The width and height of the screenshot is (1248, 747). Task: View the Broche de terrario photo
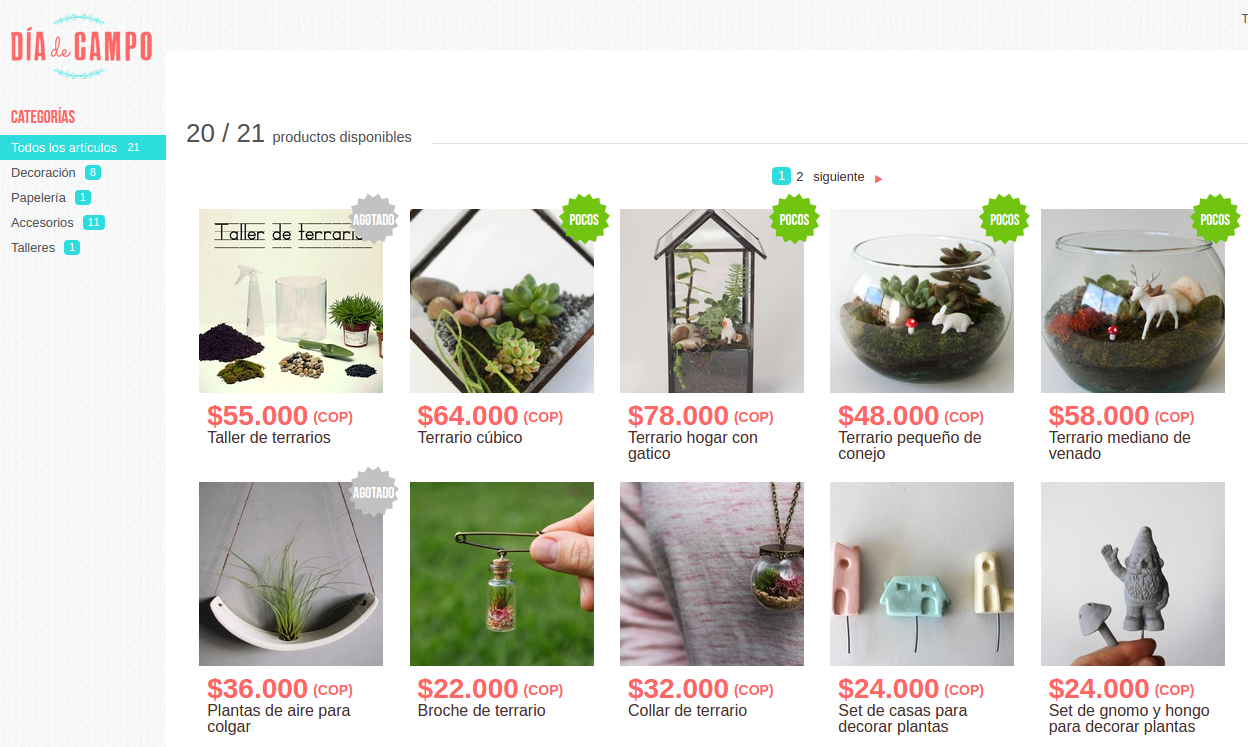(502, 574)
